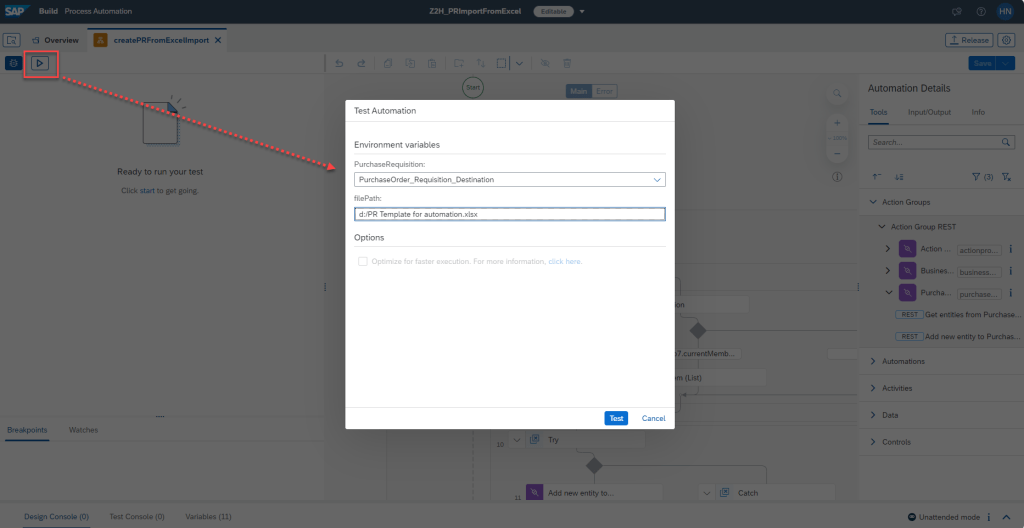Click the delete trash icon in toolbar

point(568,63)
